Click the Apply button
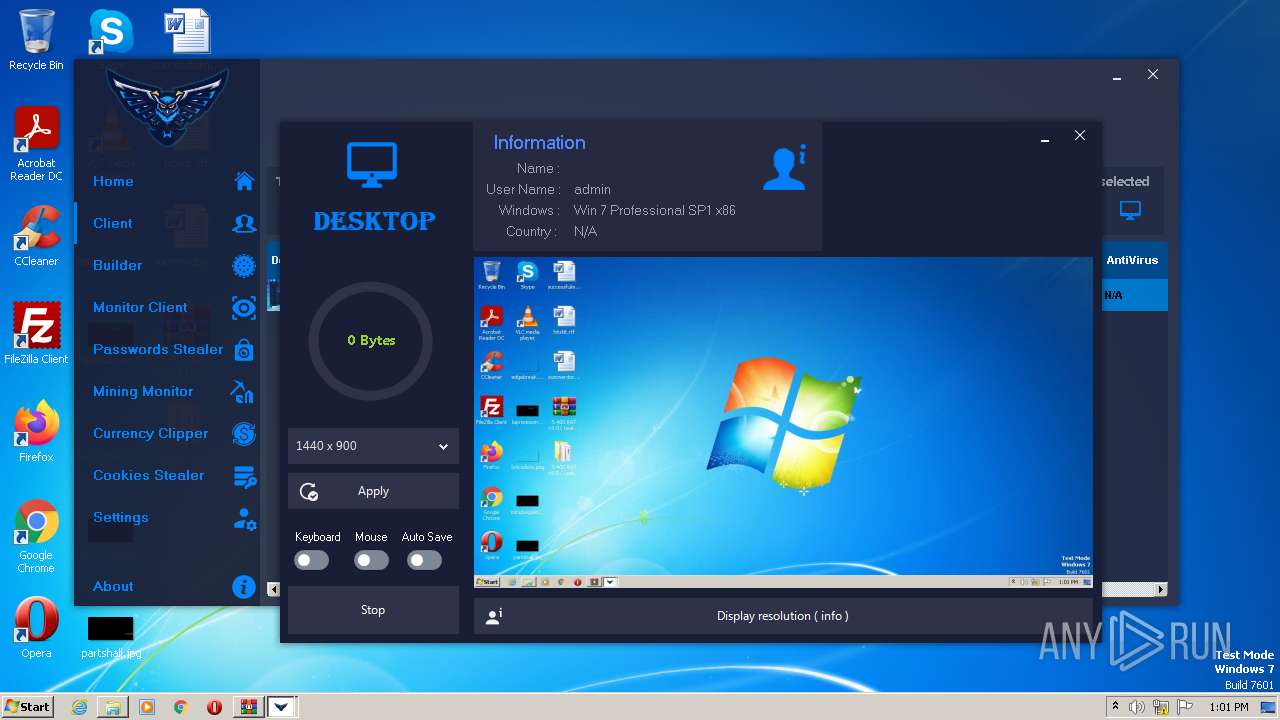The height and width of the screenshot is (720, 1280). 373,491
